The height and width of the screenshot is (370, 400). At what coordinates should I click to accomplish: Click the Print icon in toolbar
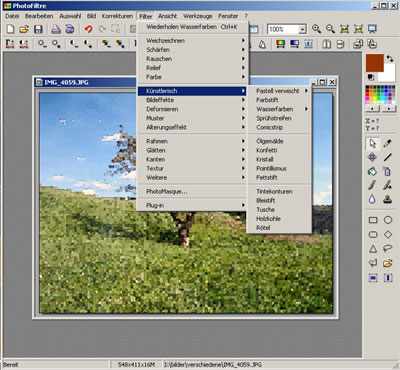click(56, 29)
